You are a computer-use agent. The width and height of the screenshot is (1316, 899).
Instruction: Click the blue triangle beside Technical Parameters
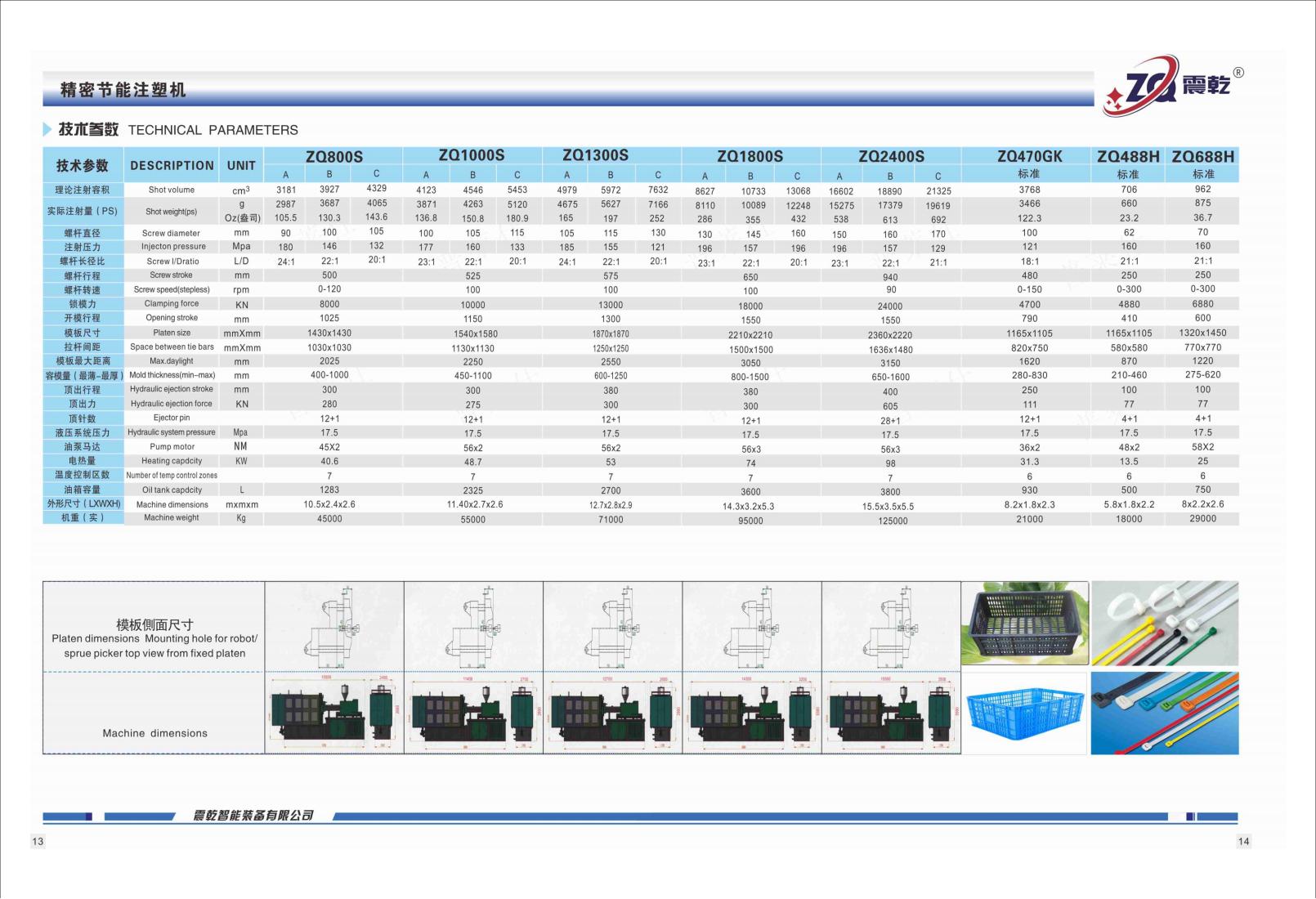tap(48, 130)
